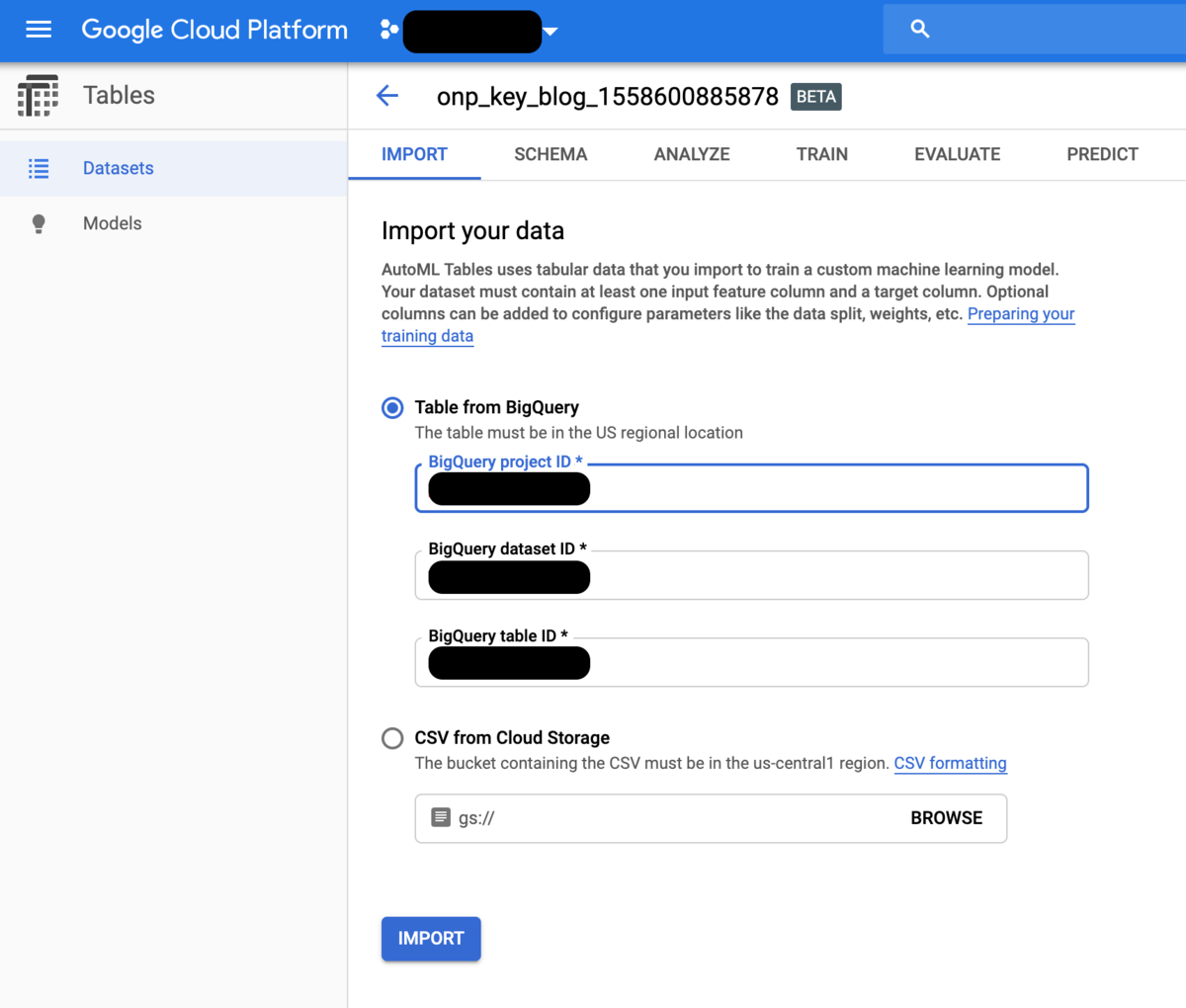The width and height of the screenshot is (1186, 1008).
Task: Switch to the TRAIN tab
Action: coord(822,154)
